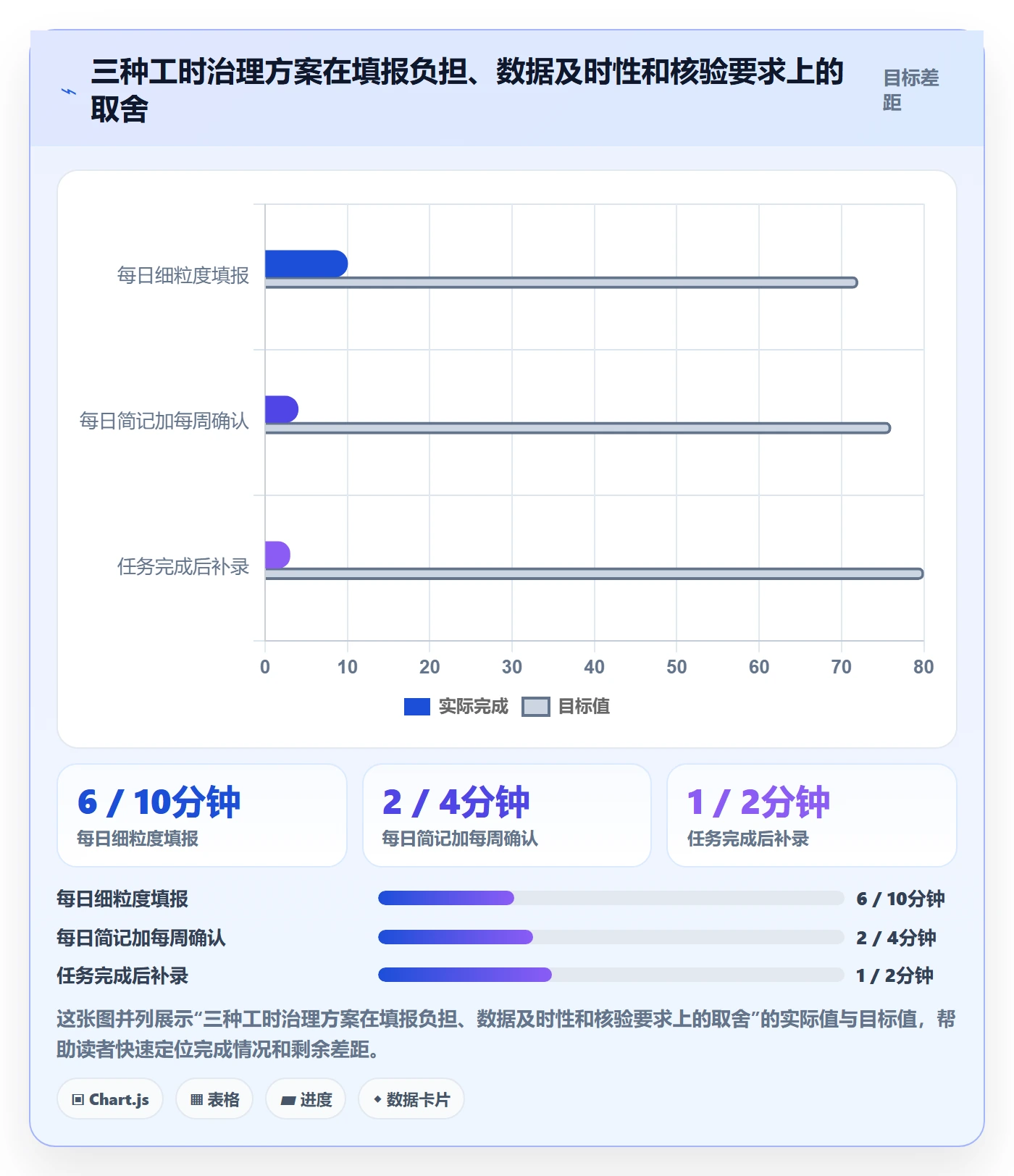
Task: Click the lightning icon beside the title
Action: [68, 91]
